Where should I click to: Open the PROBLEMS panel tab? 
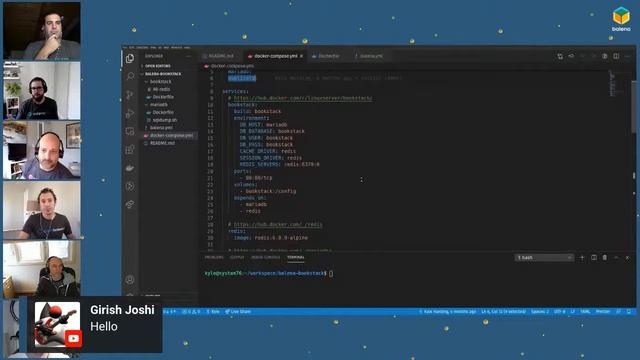(x=214, y=258)
